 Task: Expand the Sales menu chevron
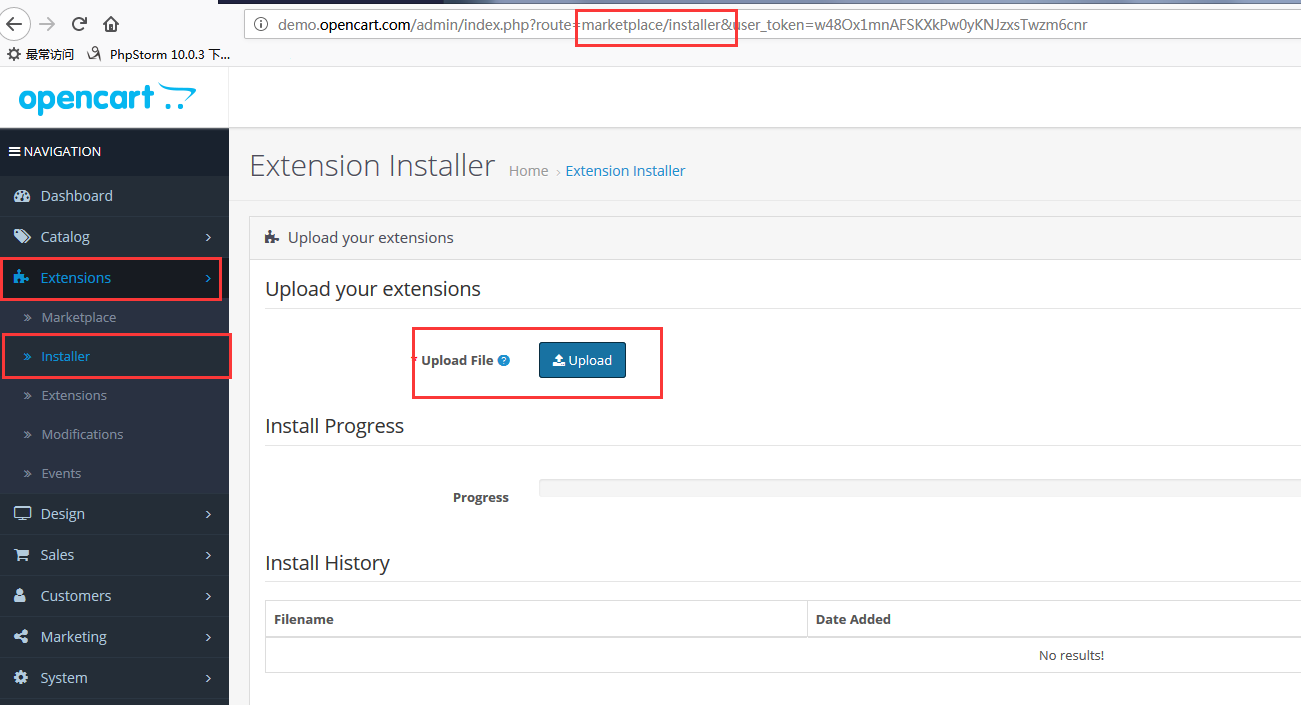208,555
